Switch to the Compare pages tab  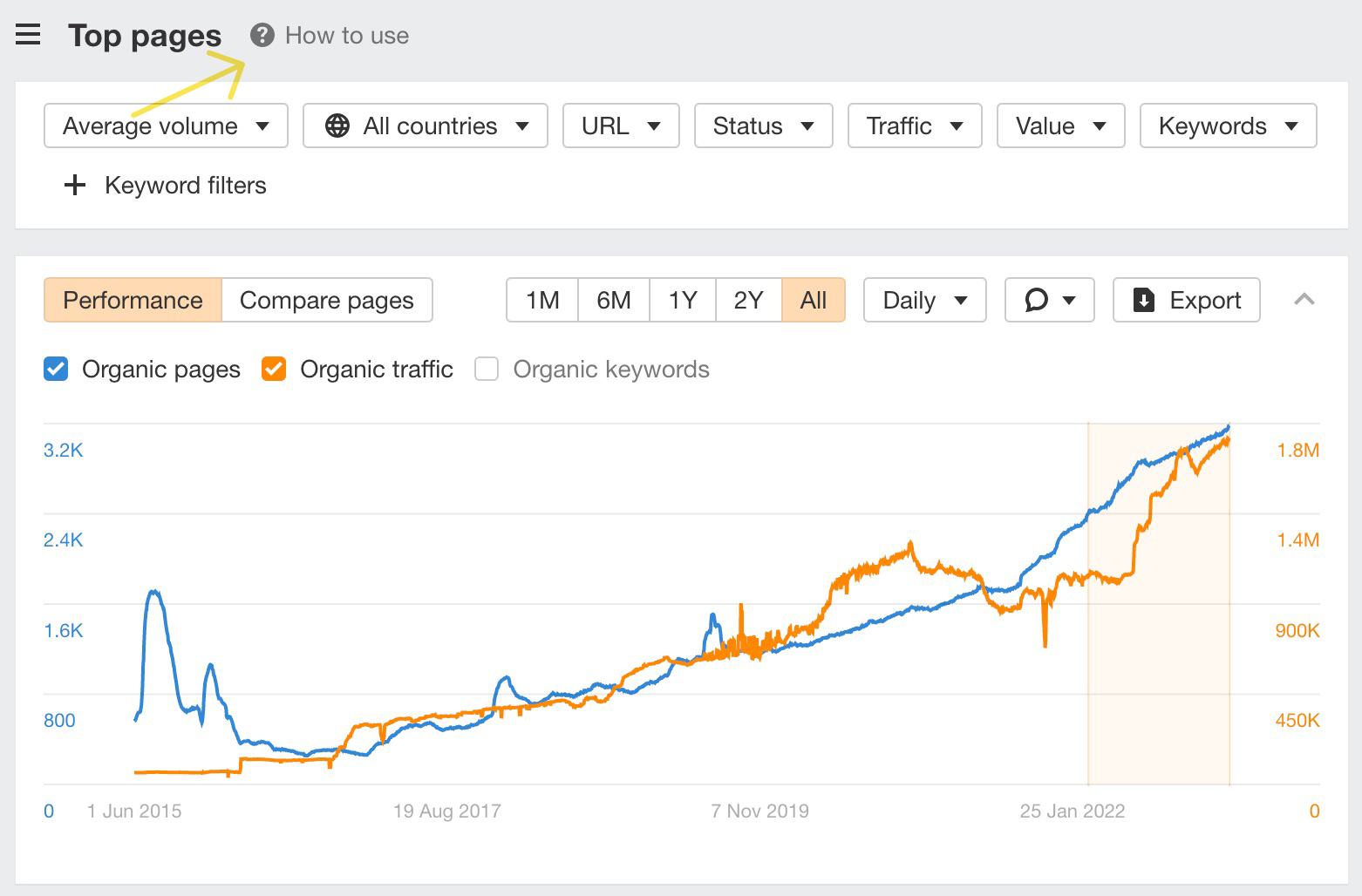(x=326, y=300)
